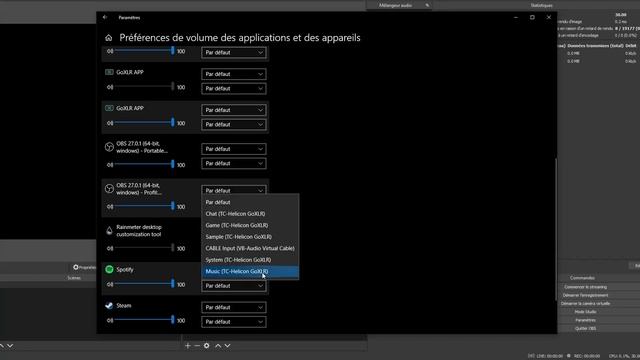Screen dimensions: 640x360
Task: Click the Rainmeter volume slider
Action: coord(144,247)
